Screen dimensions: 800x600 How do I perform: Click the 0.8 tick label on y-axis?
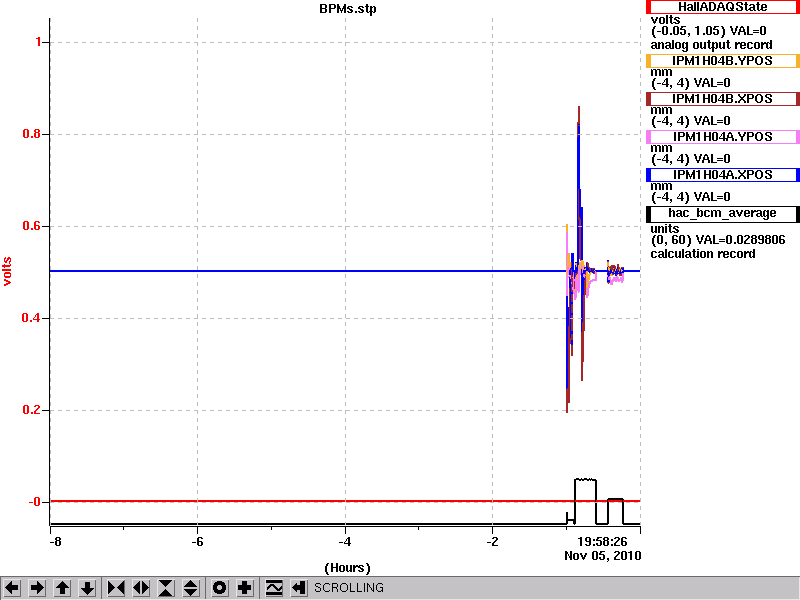point(32,134)
